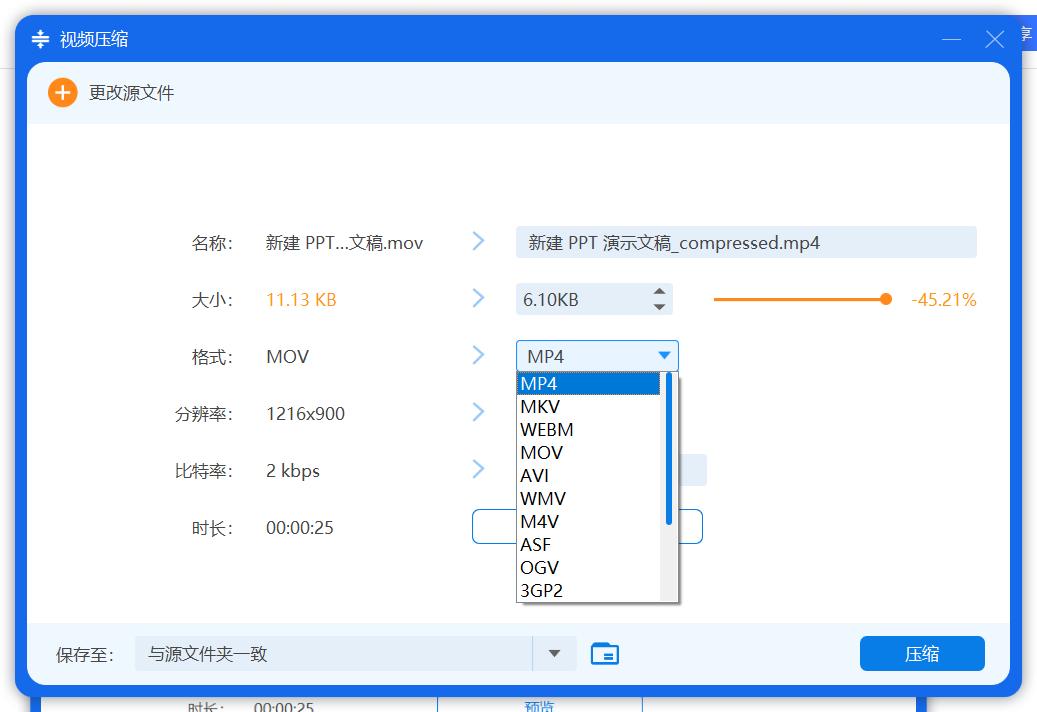The width and height of the screenshot is (1037, 712).
Task: Click the chevron arrow next to 分辨率 row
Action: click(x=478, y=412)
